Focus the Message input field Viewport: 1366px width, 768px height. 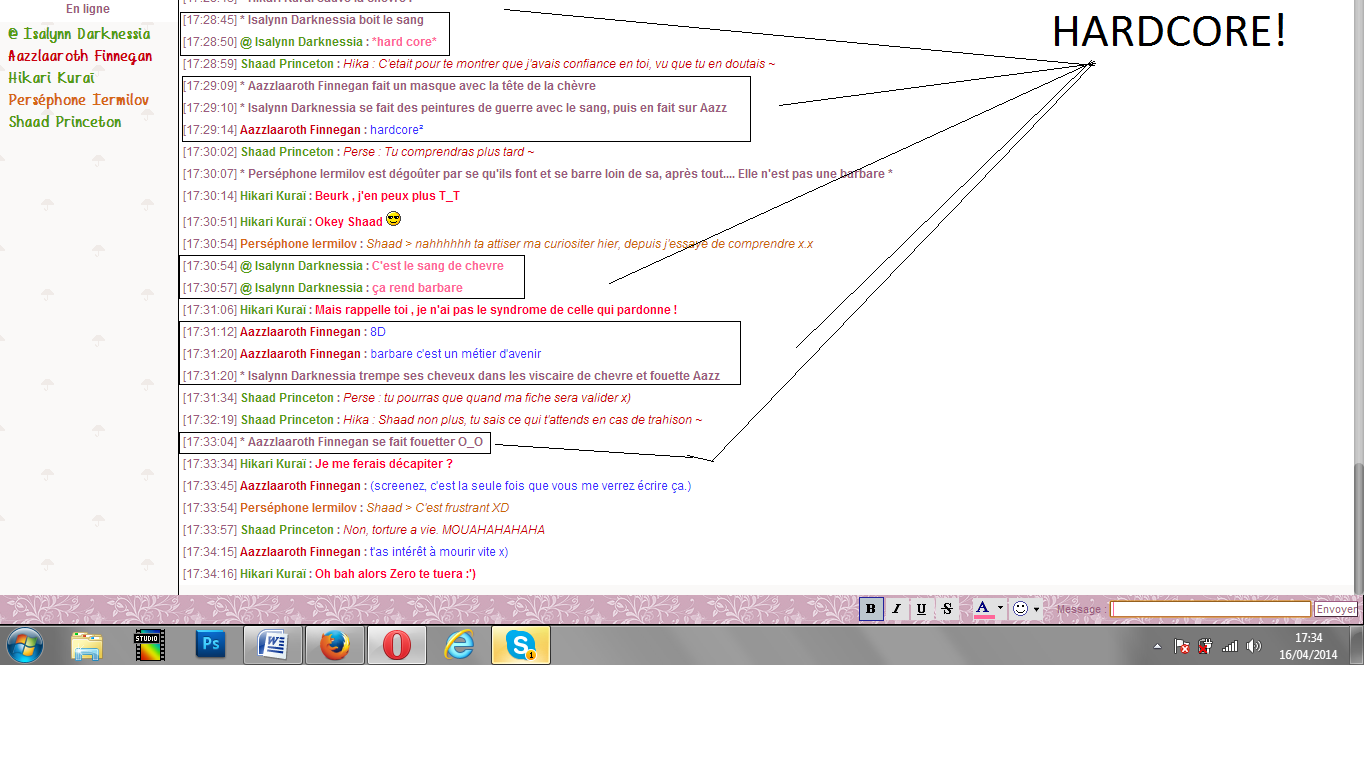pyautogui.click(x=1211, y=609)
